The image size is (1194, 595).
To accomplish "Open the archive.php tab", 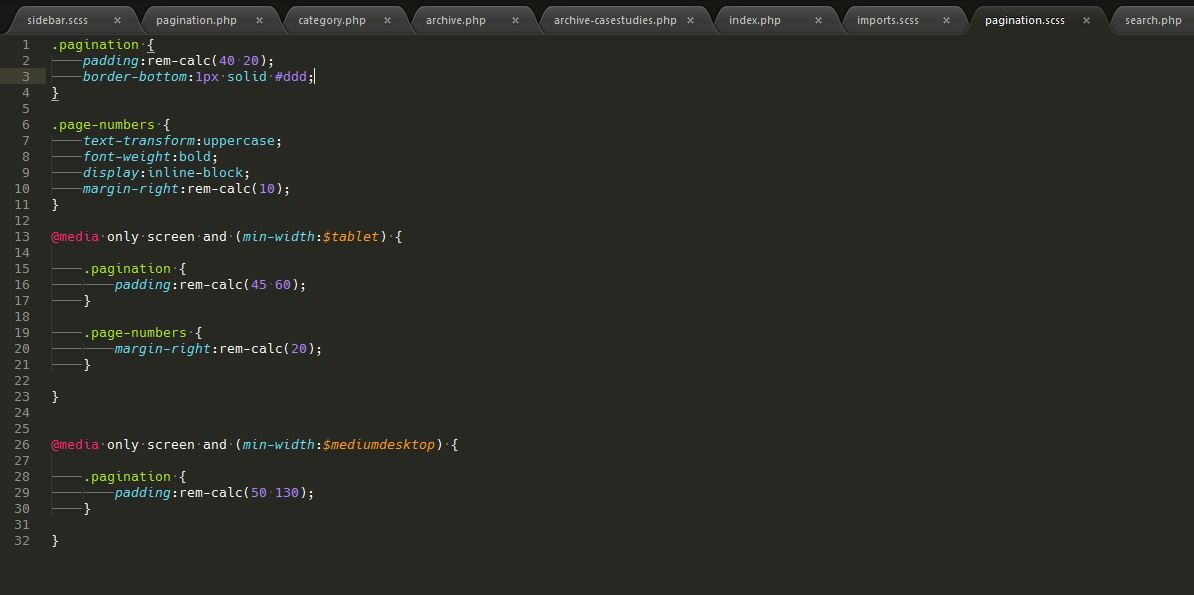I will click(455, 21).
